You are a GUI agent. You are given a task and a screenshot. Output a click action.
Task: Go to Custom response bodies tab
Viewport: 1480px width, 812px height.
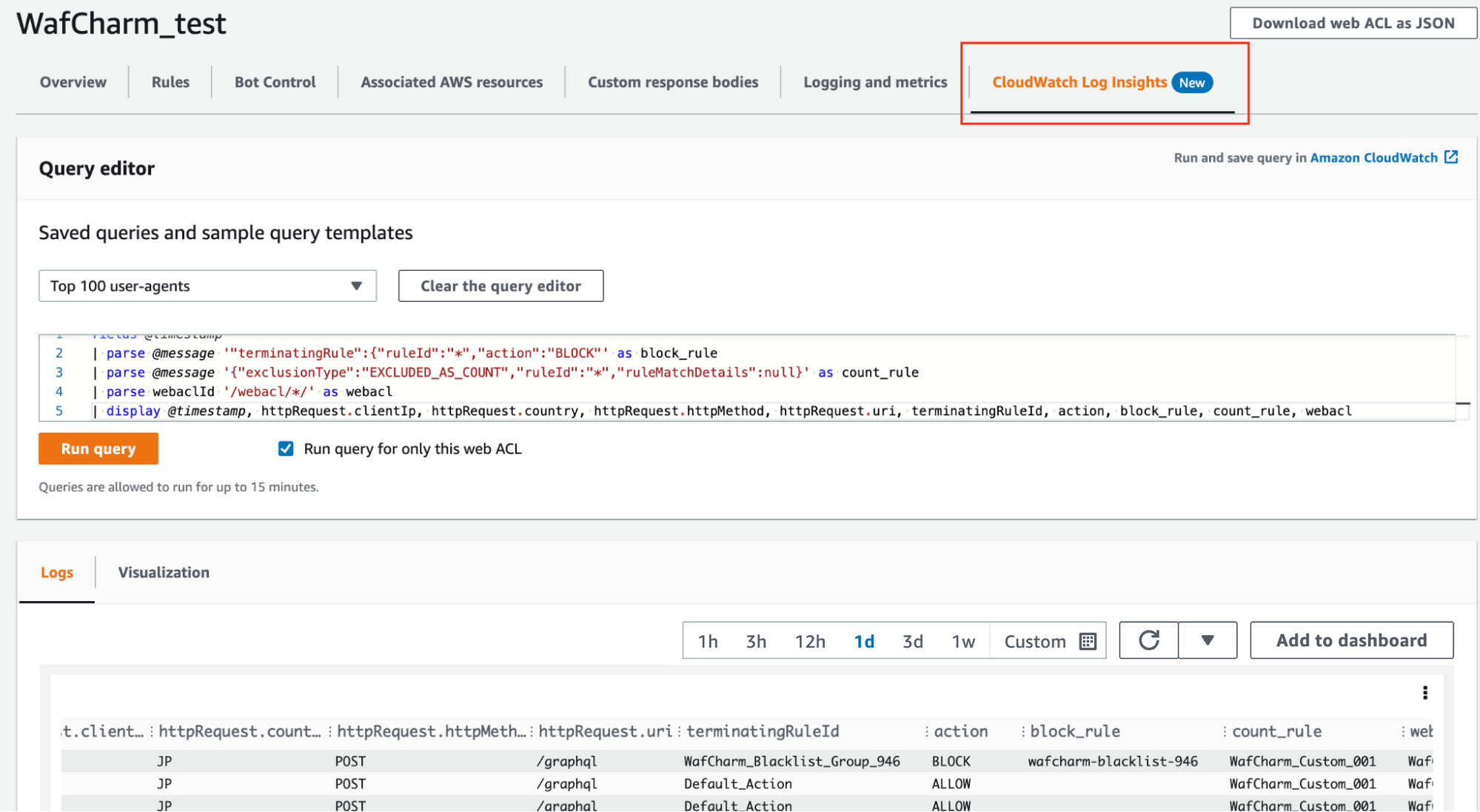673,82
